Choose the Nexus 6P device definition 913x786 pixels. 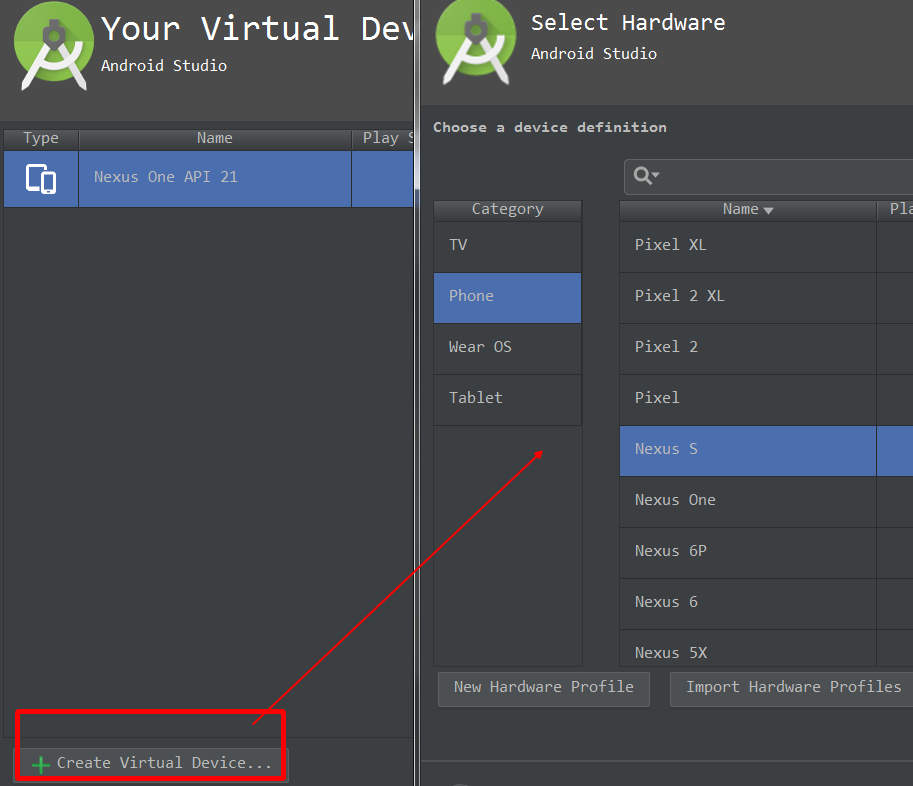[766, 553]
